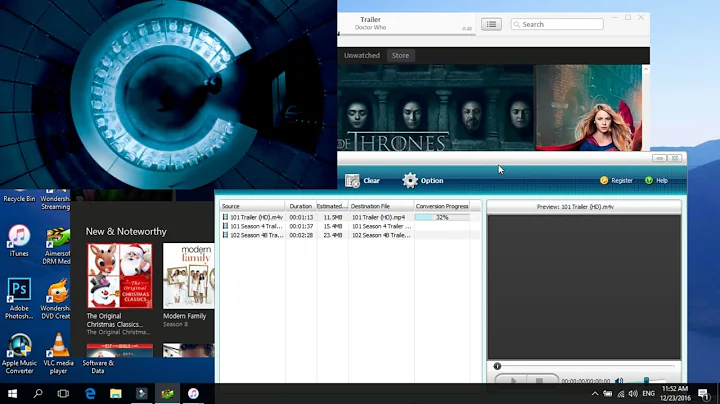Switch to the Store tab in iTunes
Screen dimensions: 720x404
point(400,55)
